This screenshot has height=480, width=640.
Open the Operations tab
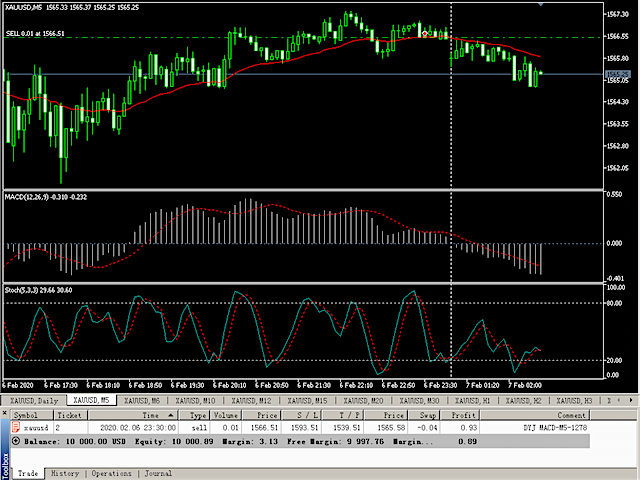(112, 473)
